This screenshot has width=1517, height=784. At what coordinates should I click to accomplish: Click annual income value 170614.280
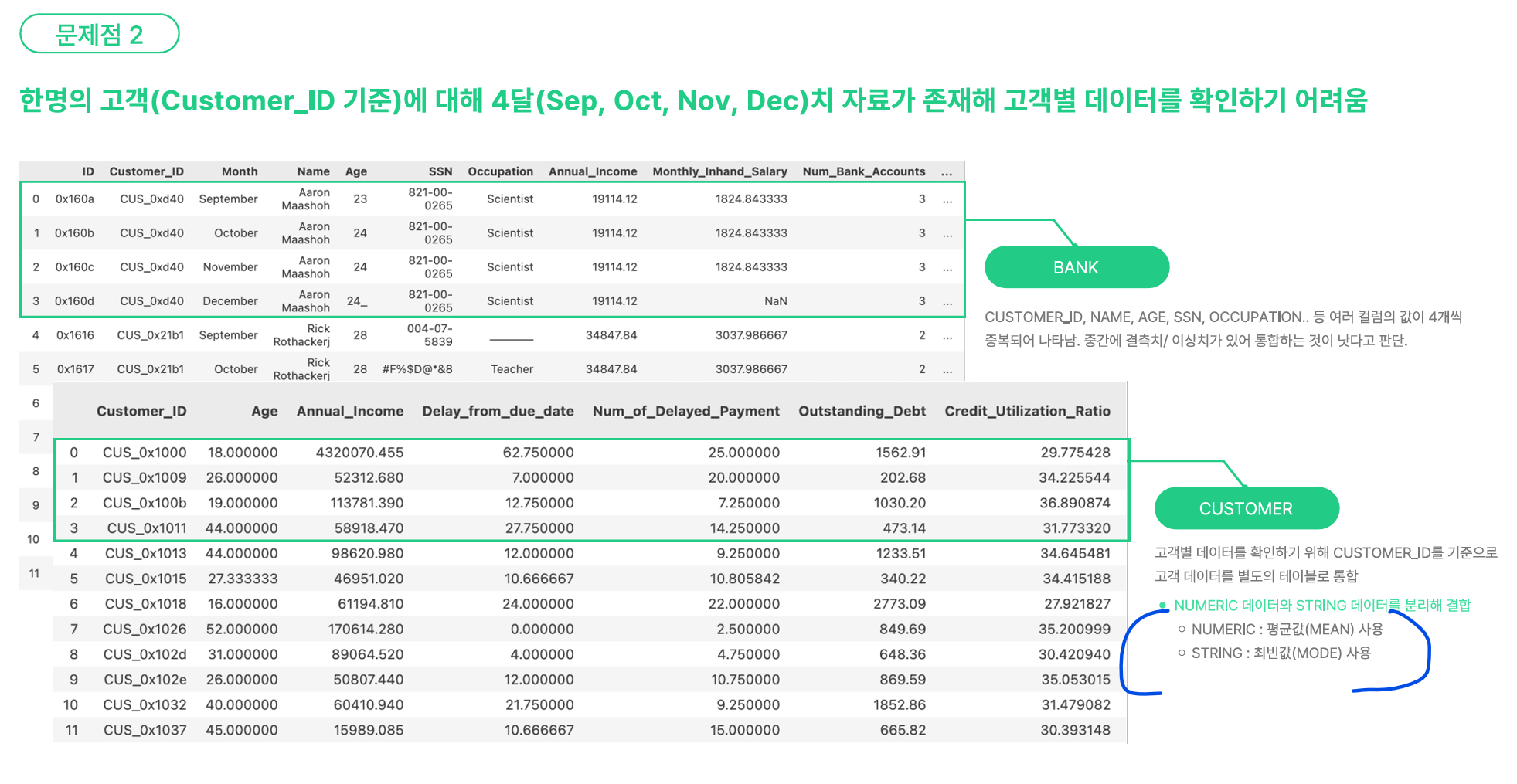[x=366, y=629]
